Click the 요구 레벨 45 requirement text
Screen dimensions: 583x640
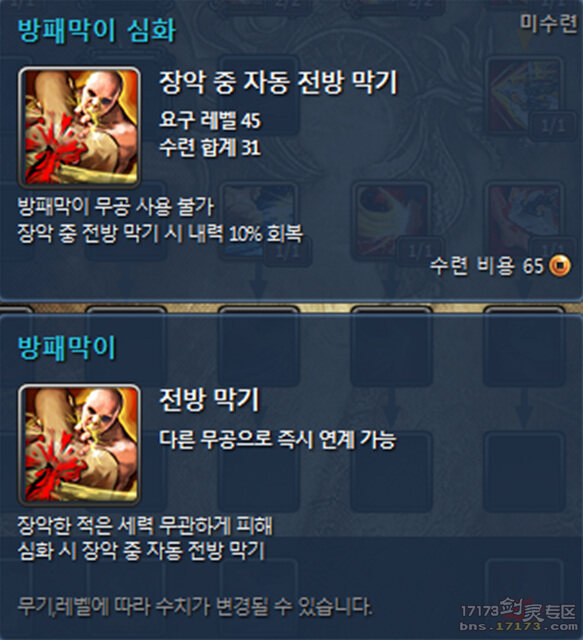point(209,120)
